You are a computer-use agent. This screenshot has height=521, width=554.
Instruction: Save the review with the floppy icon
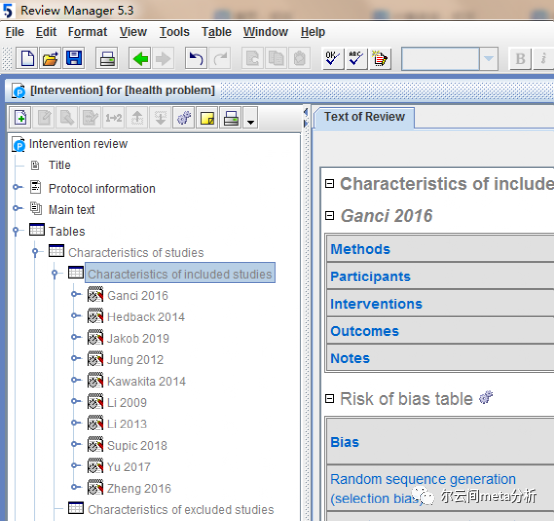point(74,59)
